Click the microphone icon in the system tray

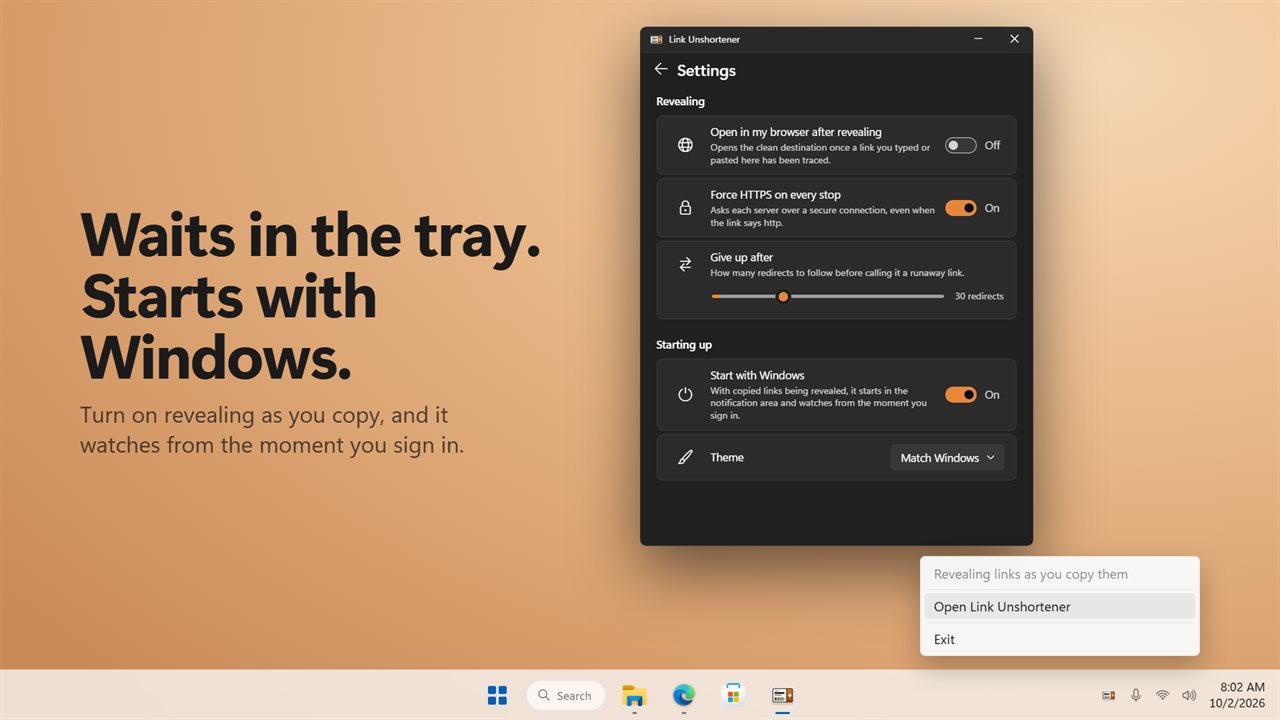click(x=1136, y=695)
